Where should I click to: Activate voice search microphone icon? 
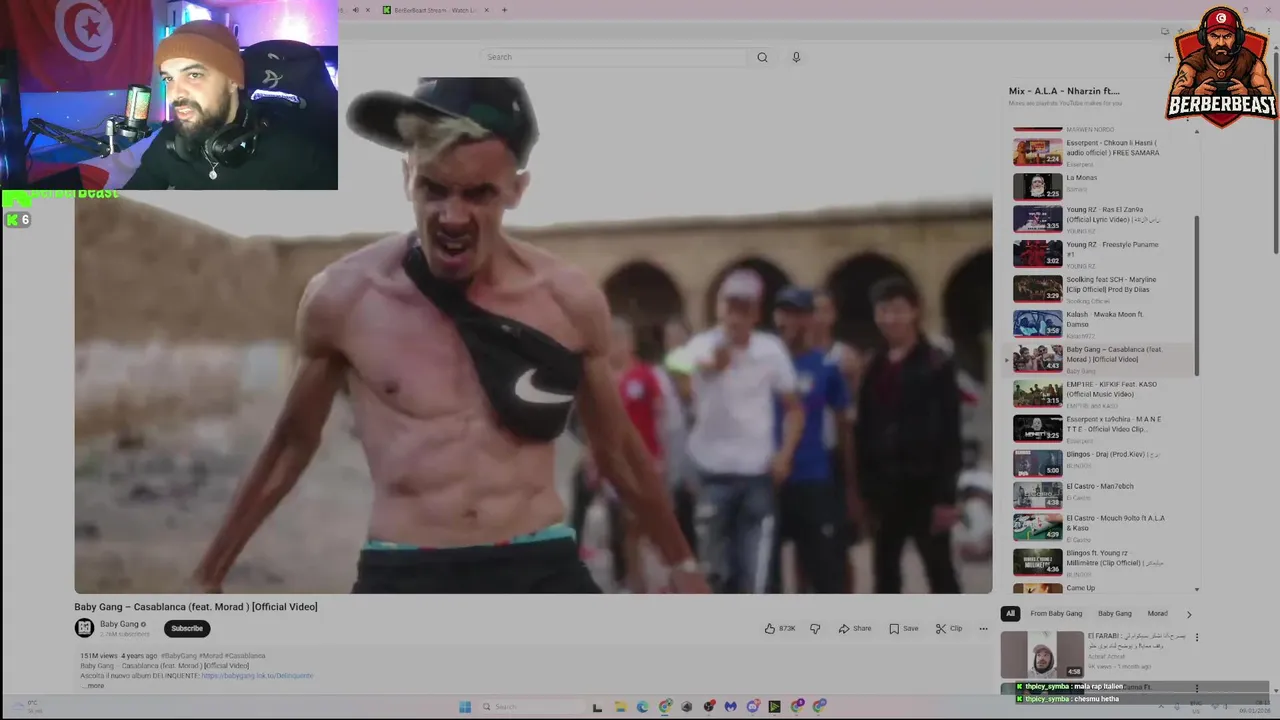coord(796,57)
